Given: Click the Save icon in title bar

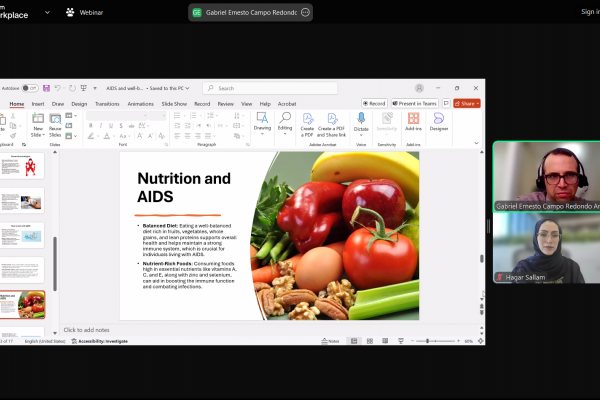Looking at the screenshot, I should (46, 88).
